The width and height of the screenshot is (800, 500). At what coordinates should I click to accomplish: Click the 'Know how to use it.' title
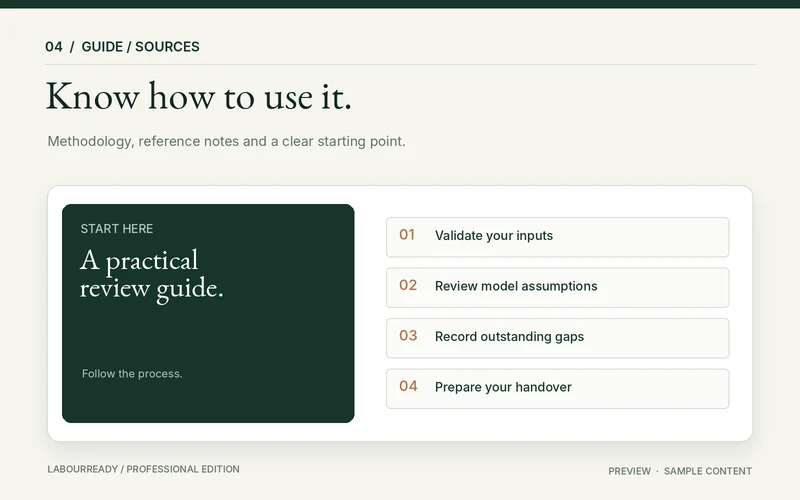(199, 96)
